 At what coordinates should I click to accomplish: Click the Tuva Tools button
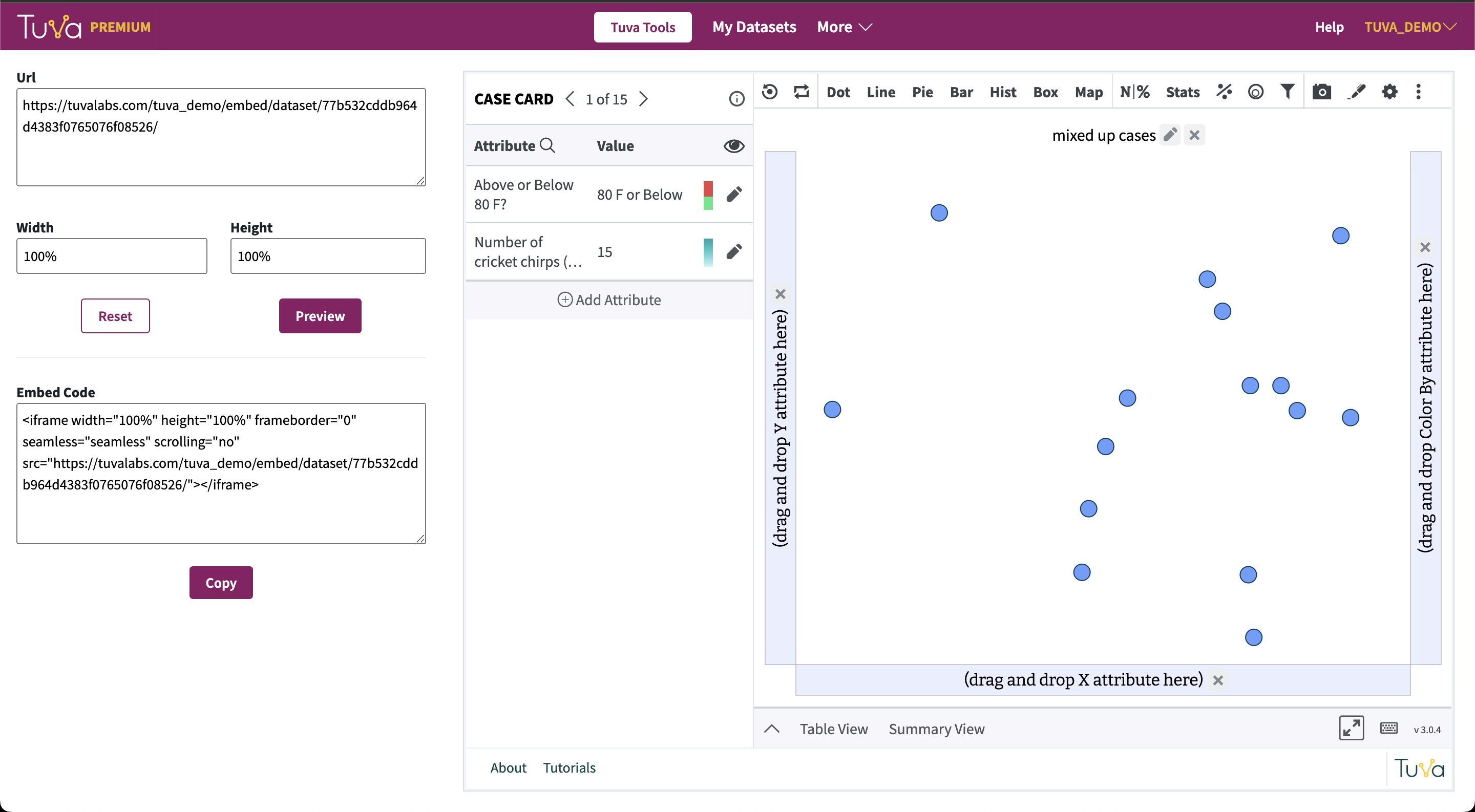coord(642,27)
